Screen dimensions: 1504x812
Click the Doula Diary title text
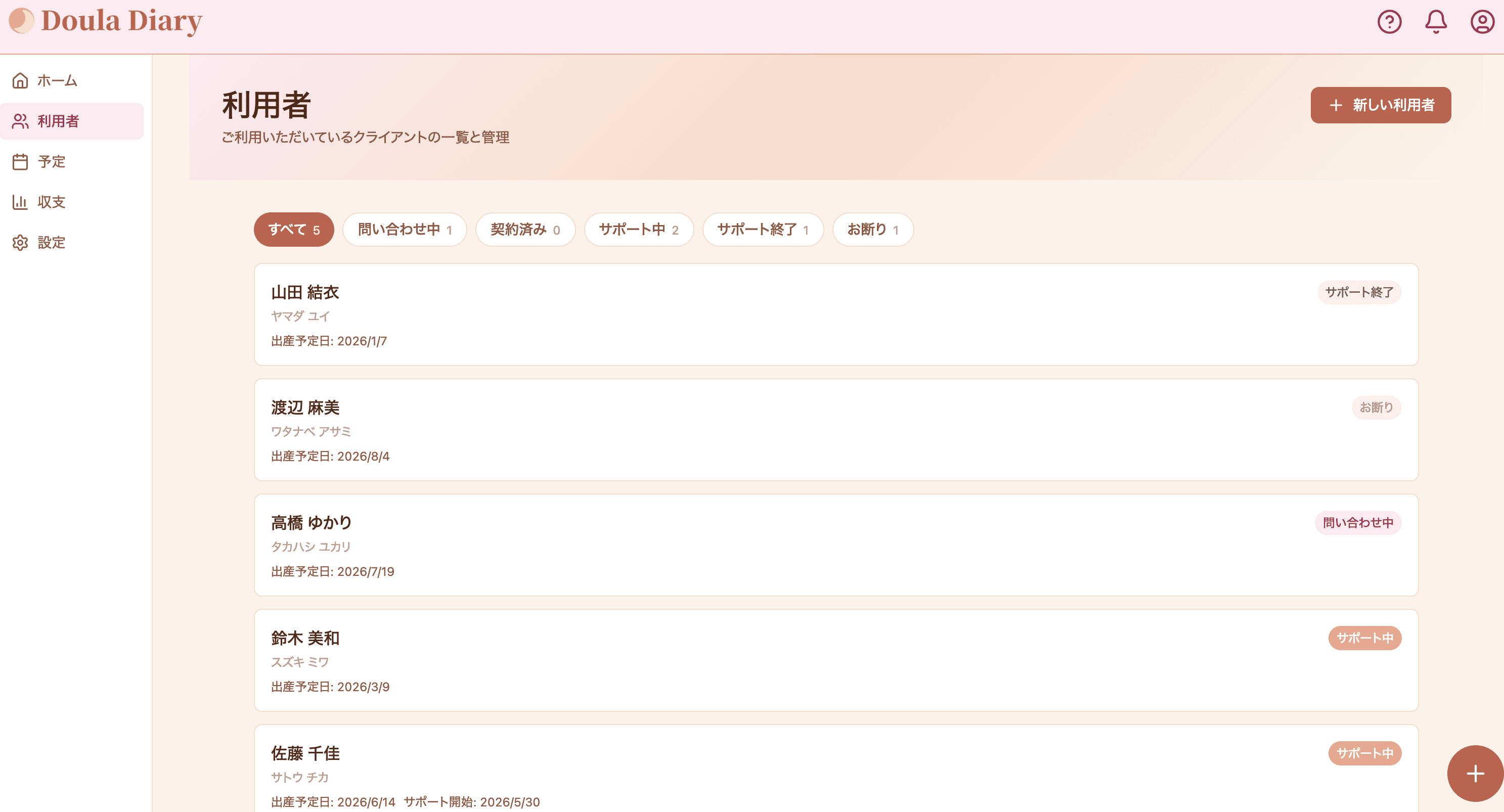coord(121,21)
